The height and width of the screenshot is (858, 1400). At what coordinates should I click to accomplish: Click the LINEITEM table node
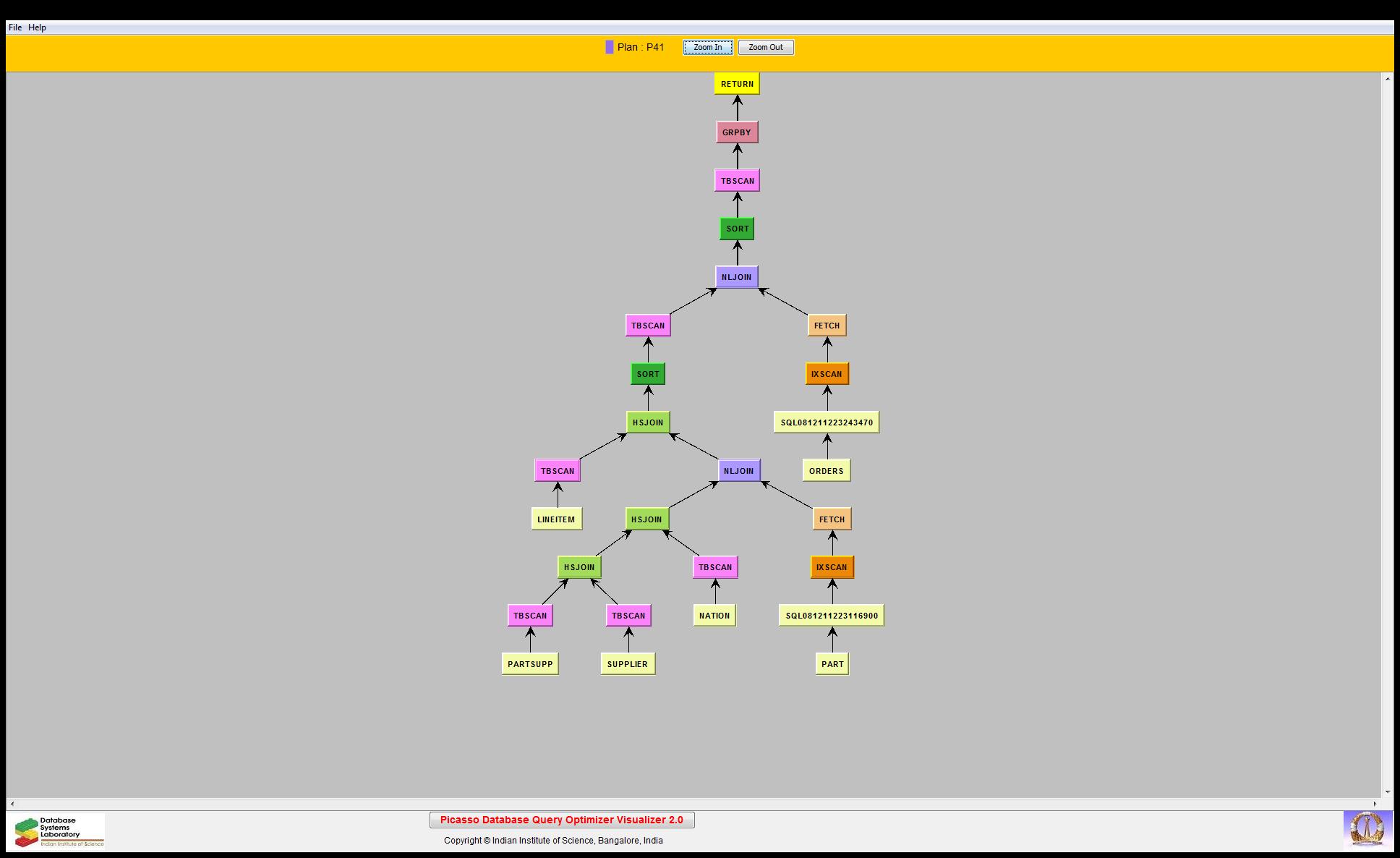(556, 519)
